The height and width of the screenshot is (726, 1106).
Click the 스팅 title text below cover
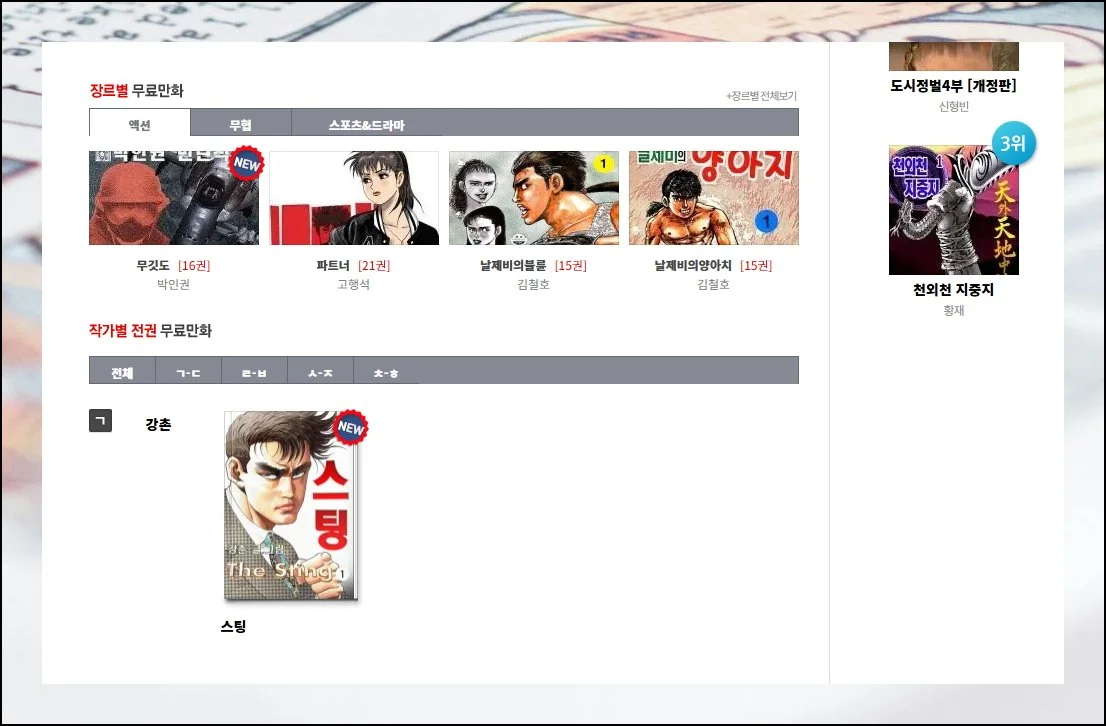click(x=233, y=627)
